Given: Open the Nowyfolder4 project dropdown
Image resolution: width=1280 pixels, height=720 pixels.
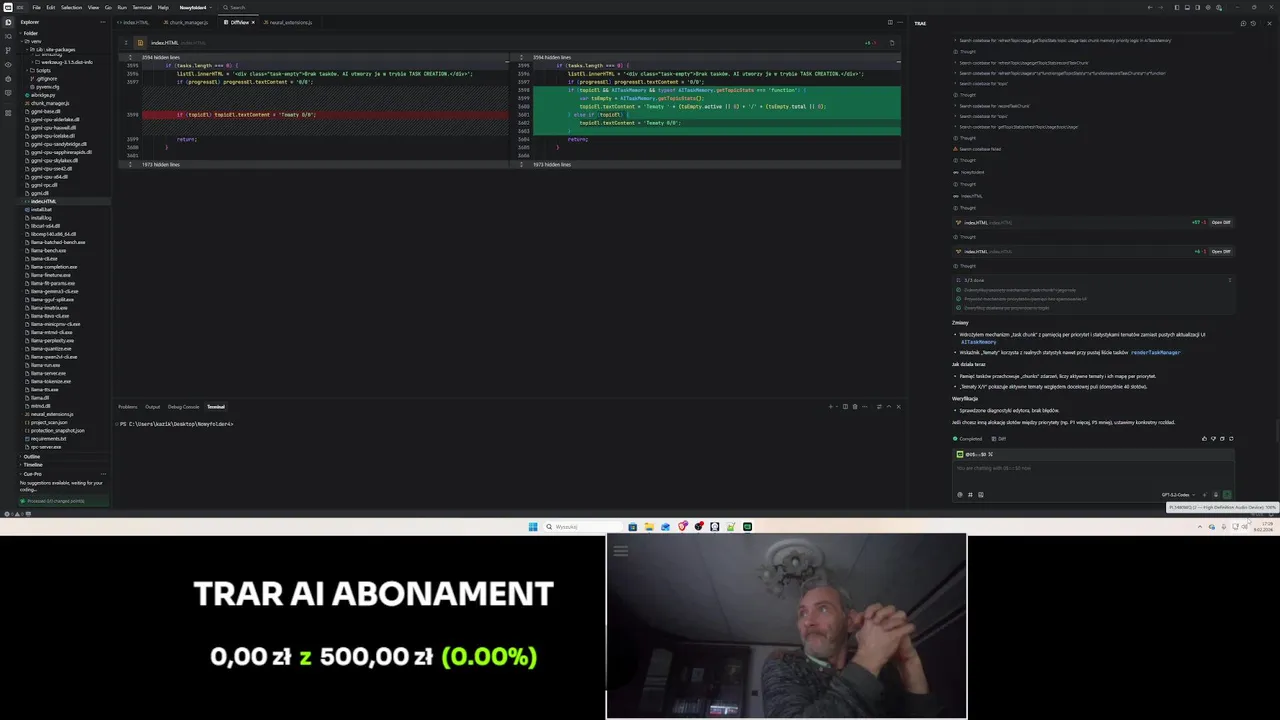Looking at the screenshot, I should 195,7.
